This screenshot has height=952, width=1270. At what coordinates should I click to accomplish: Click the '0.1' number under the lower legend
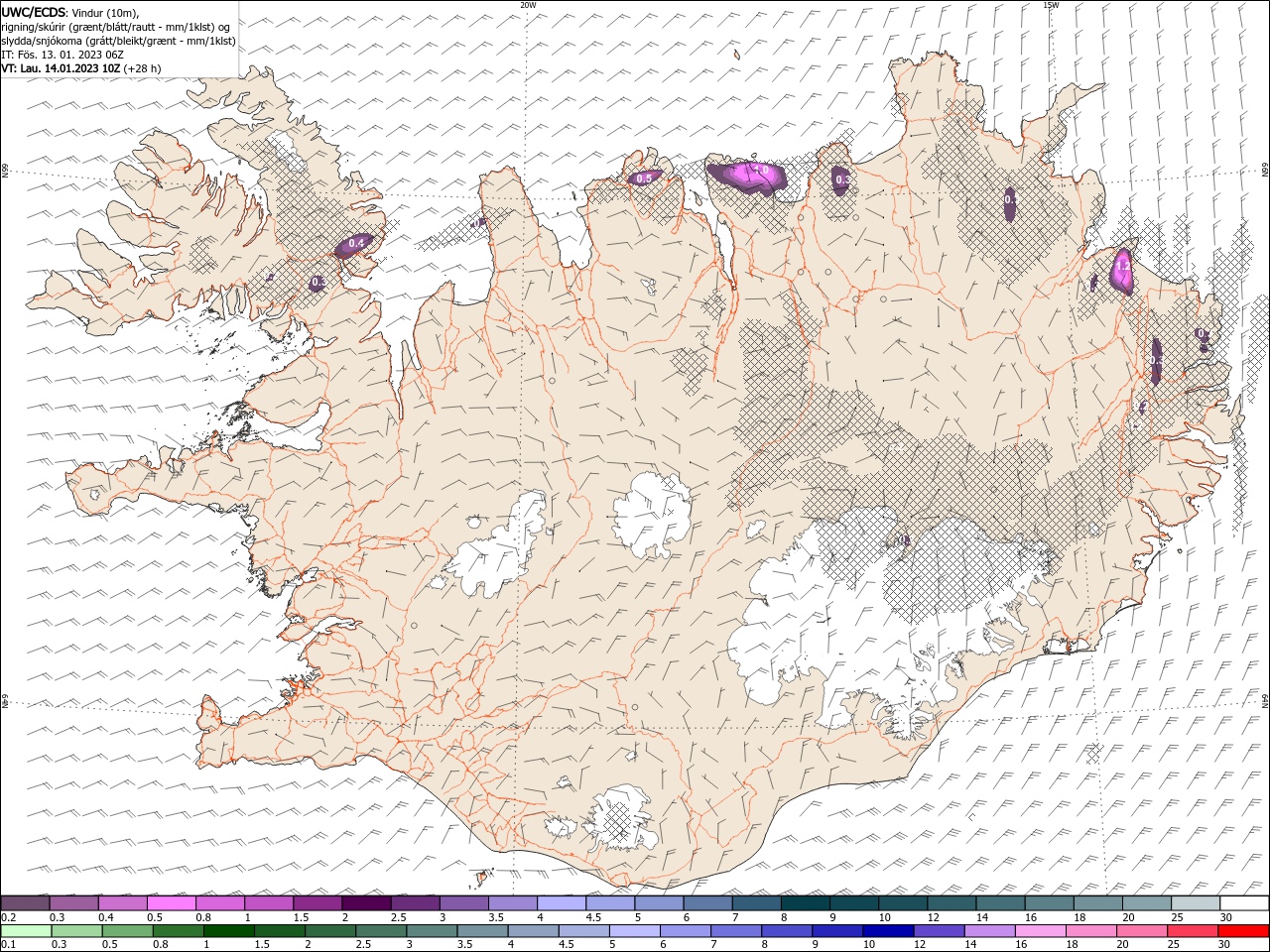(7, 945)
